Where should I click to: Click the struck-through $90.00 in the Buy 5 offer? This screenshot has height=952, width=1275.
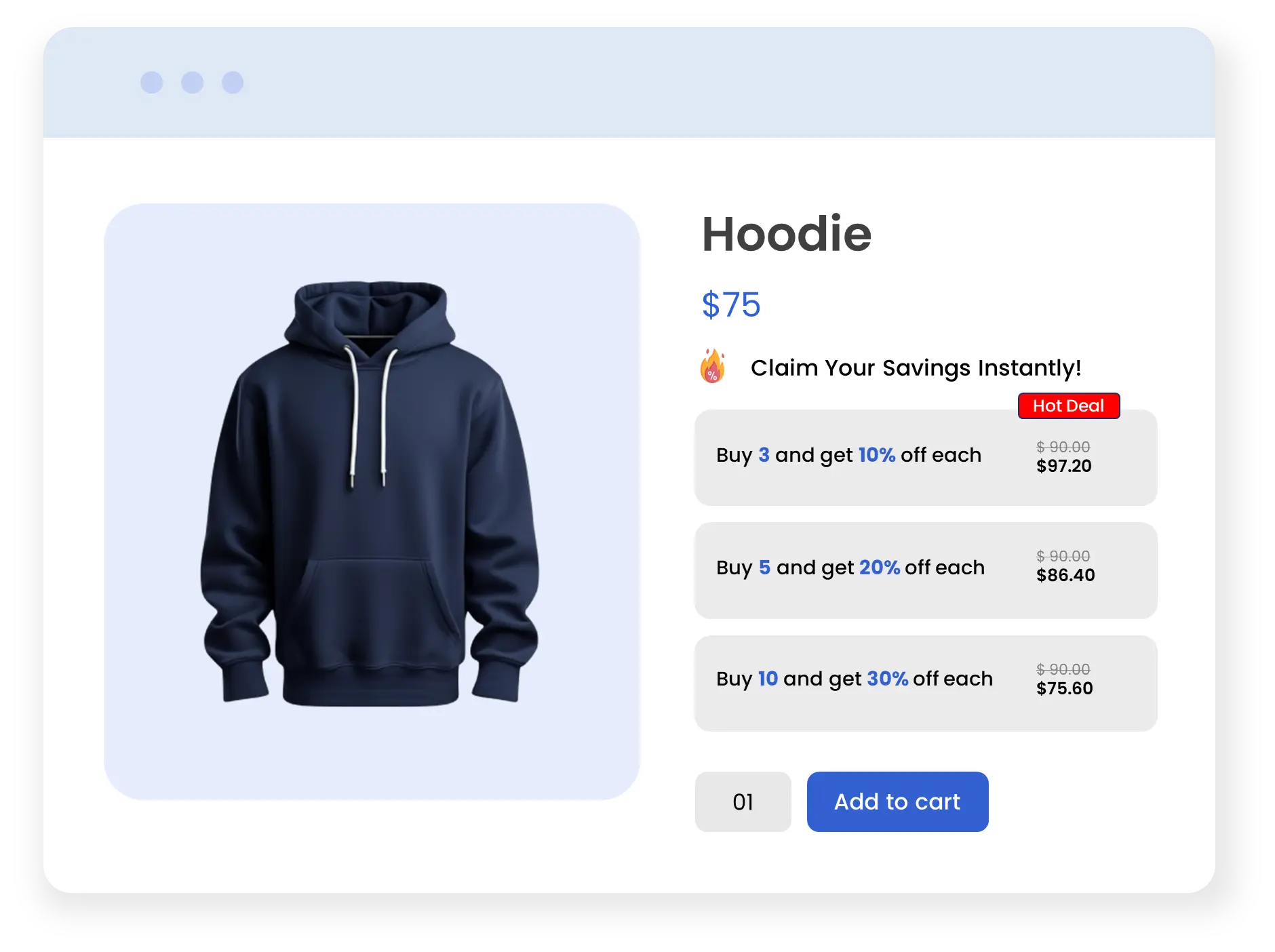(x=1063, y=556)
